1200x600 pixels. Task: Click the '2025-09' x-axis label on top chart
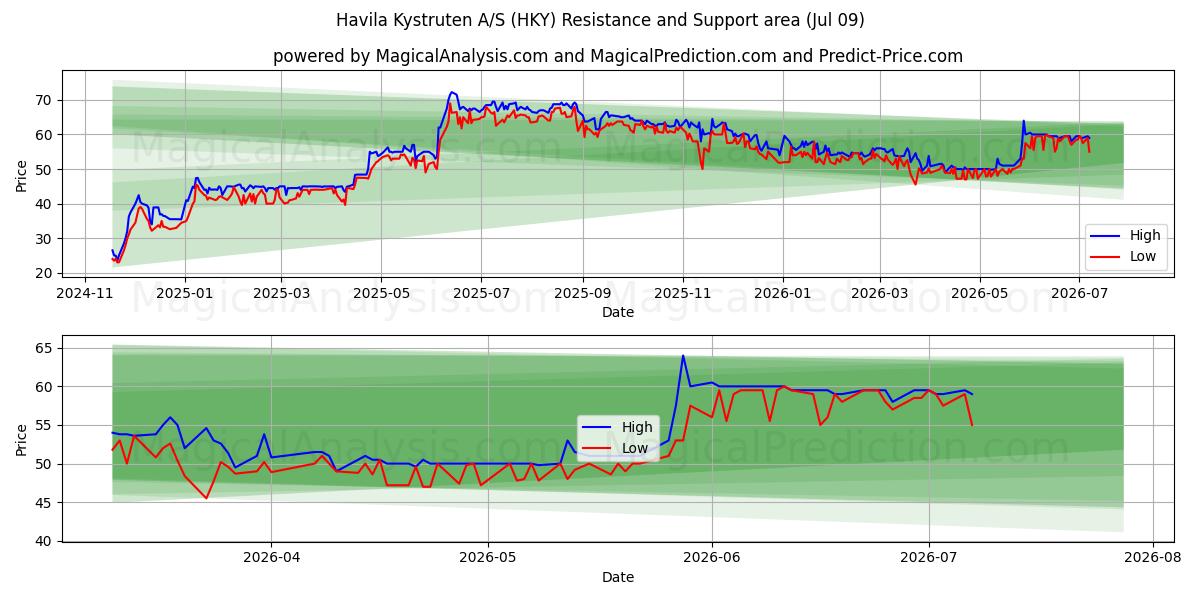[x=582, y=293]
